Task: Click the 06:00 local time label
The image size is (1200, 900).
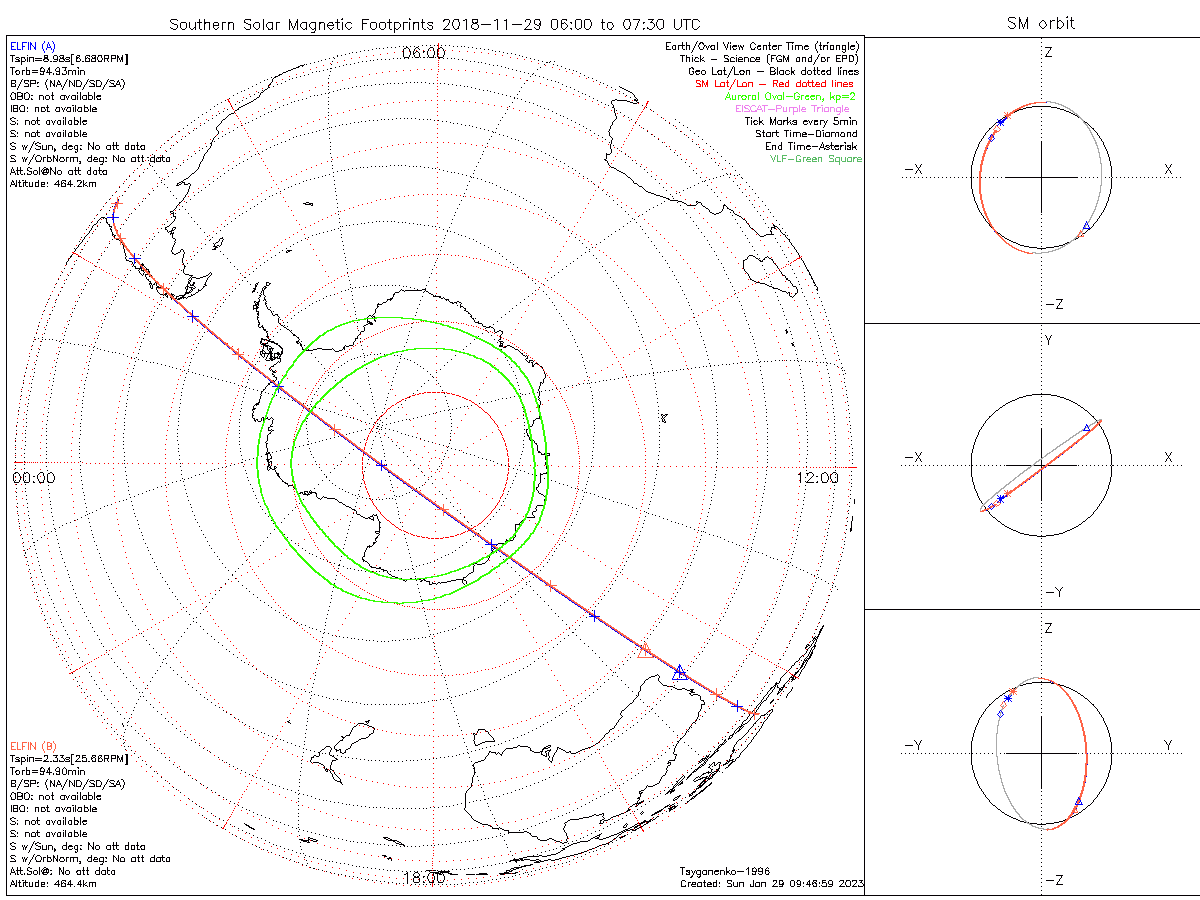Action: pos(423,53)
